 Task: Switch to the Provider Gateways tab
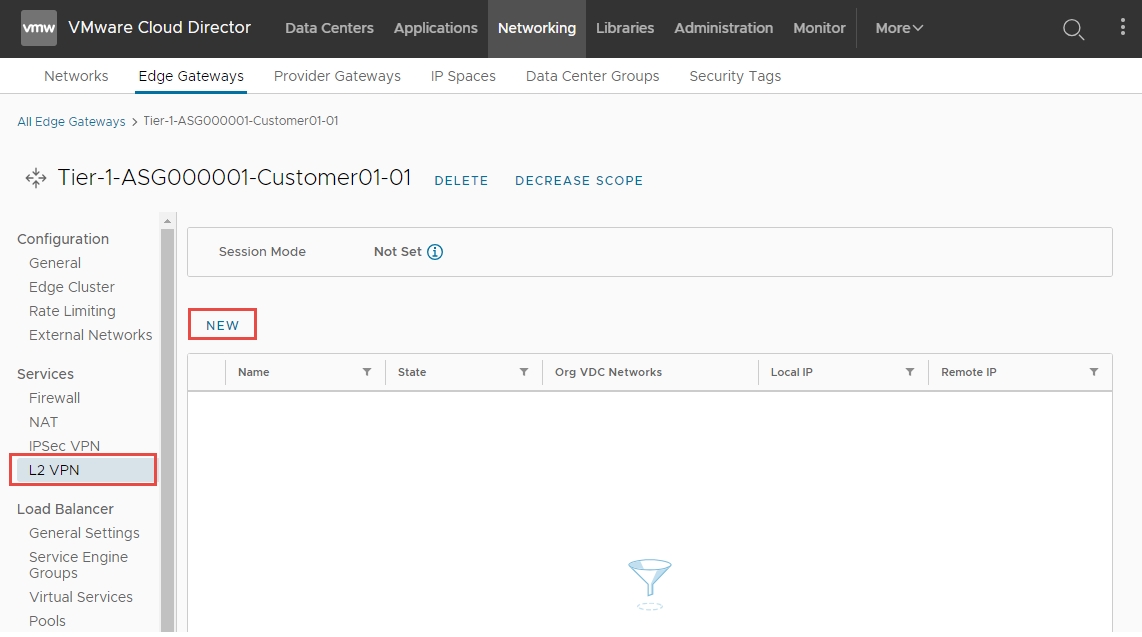[x=337, y=76]
